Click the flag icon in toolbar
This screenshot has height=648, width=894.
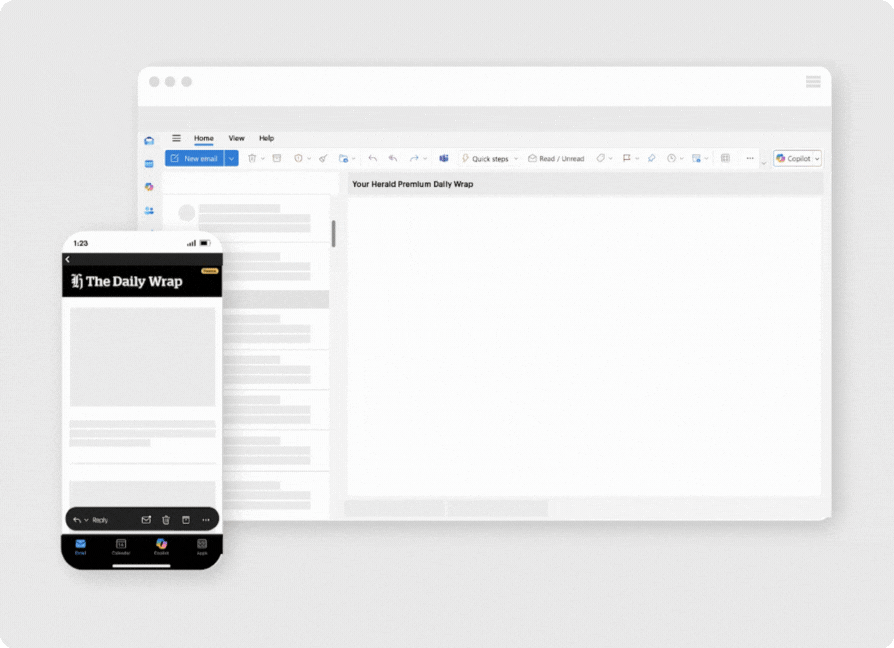tap(626, 158)
